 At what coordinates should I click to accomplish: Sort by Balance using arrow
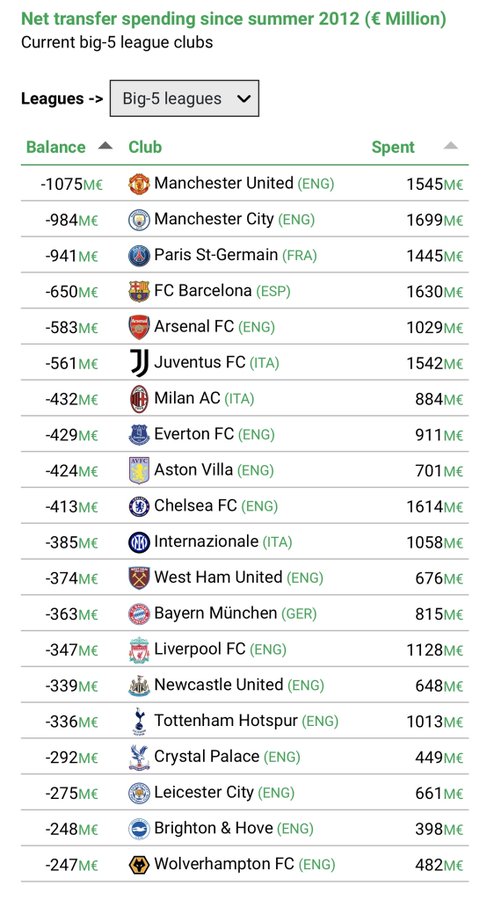[105, 146]
